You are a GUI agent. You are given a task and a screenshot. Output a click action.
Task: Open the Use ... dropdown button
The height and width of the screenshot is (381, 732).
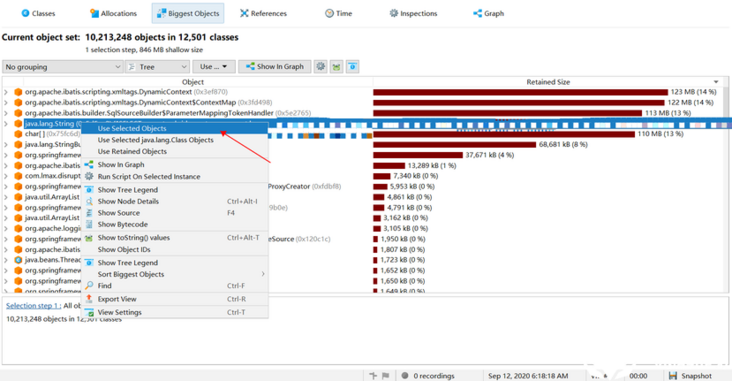(213, 67)
